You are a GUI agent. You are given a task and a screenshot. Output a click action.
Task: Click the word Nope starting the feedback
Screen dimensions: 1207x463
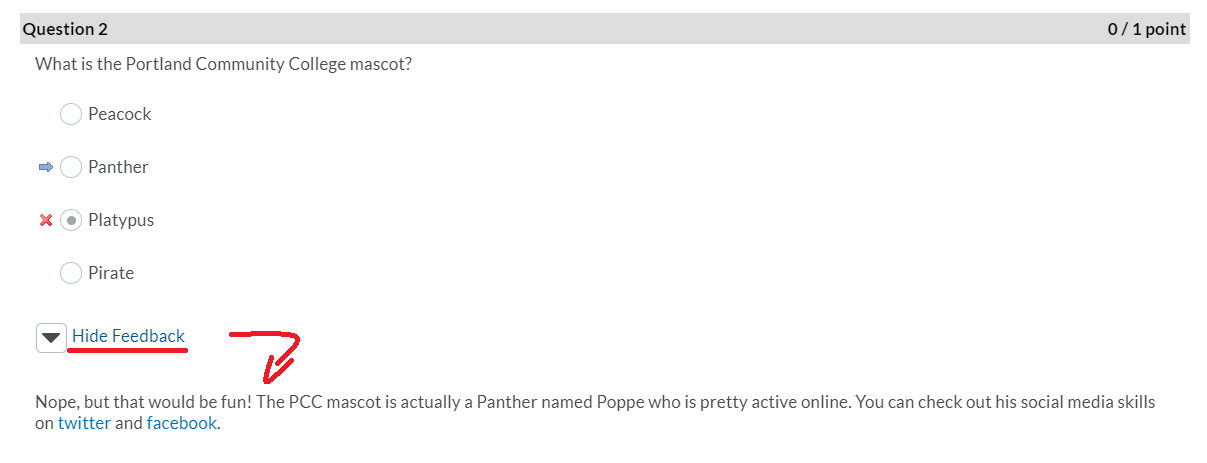point(55,402)
